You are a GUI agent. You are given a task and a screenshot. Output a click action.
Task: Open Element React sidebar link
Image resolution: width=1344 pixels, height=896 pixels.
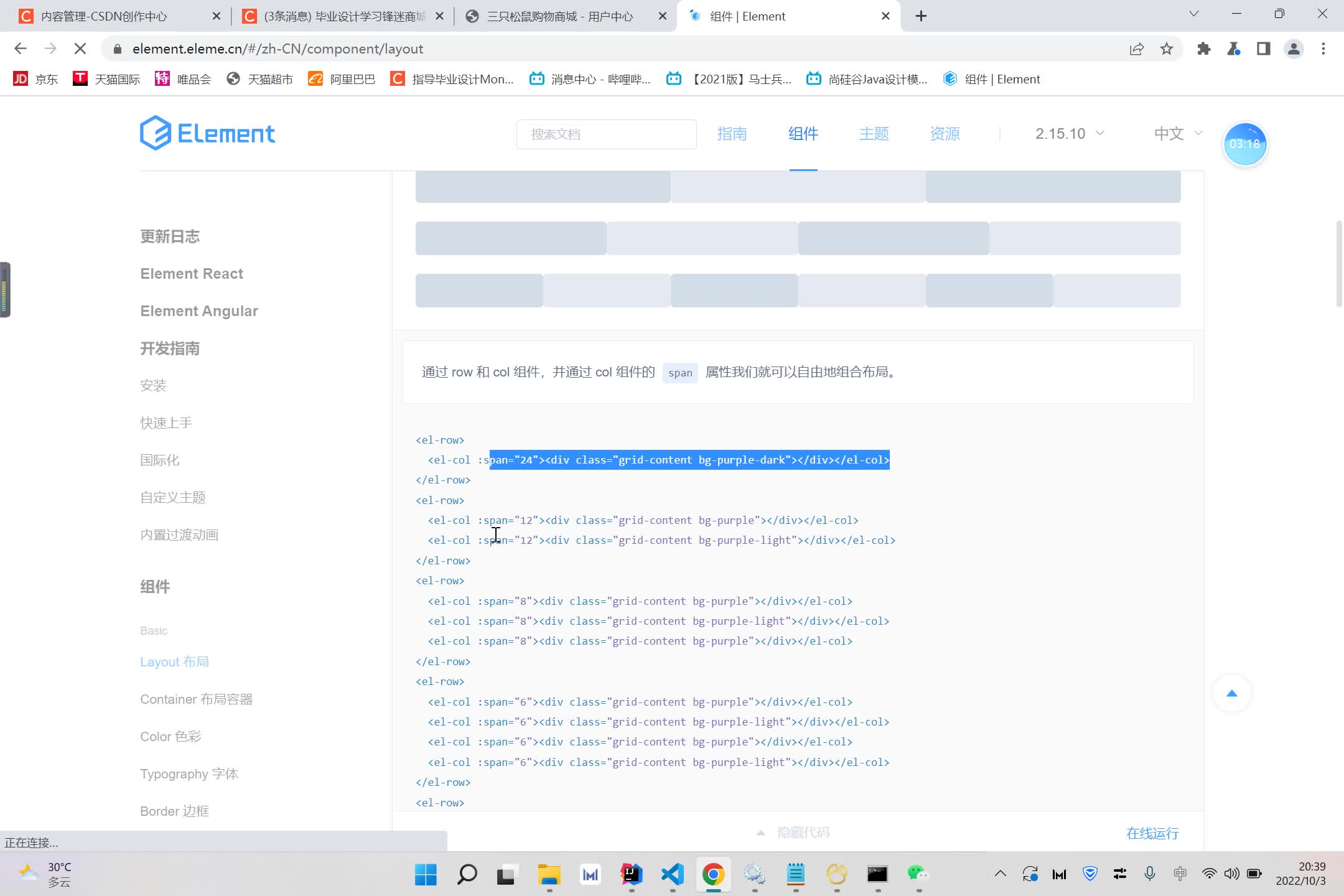[192, 274]
